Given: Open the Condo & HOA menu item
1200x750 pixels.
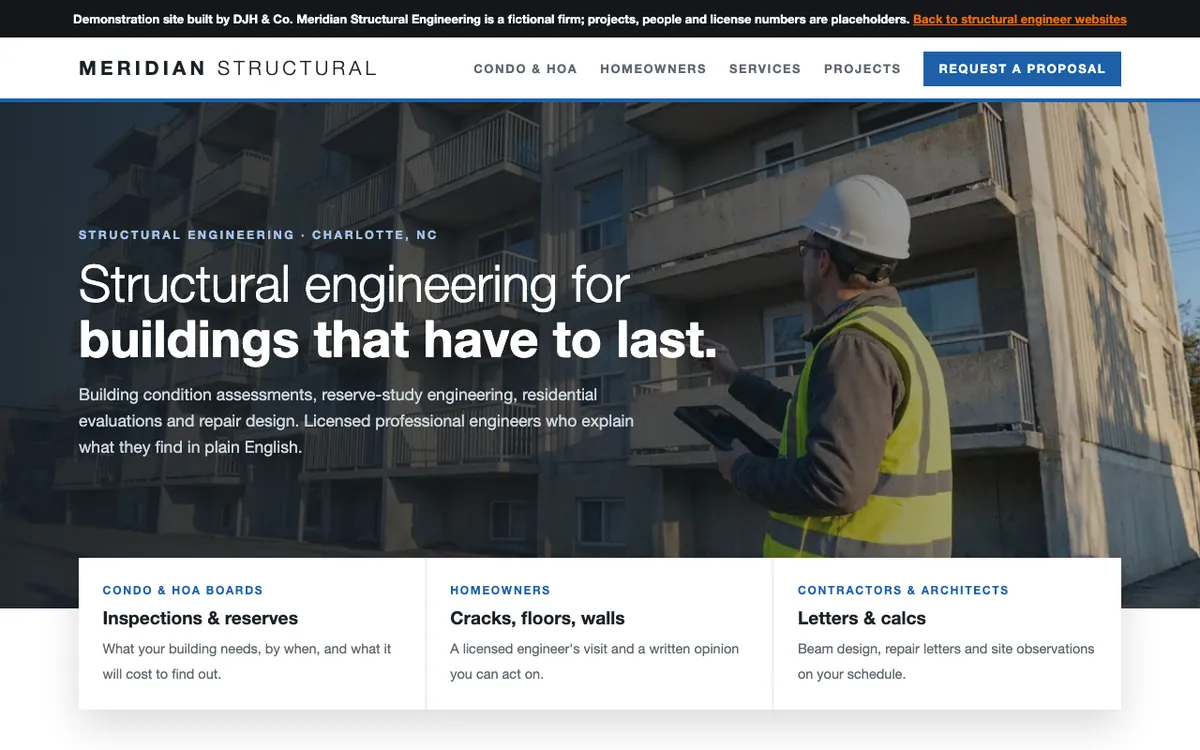Looking at the screenshot, I should click(x=525, y=69).
